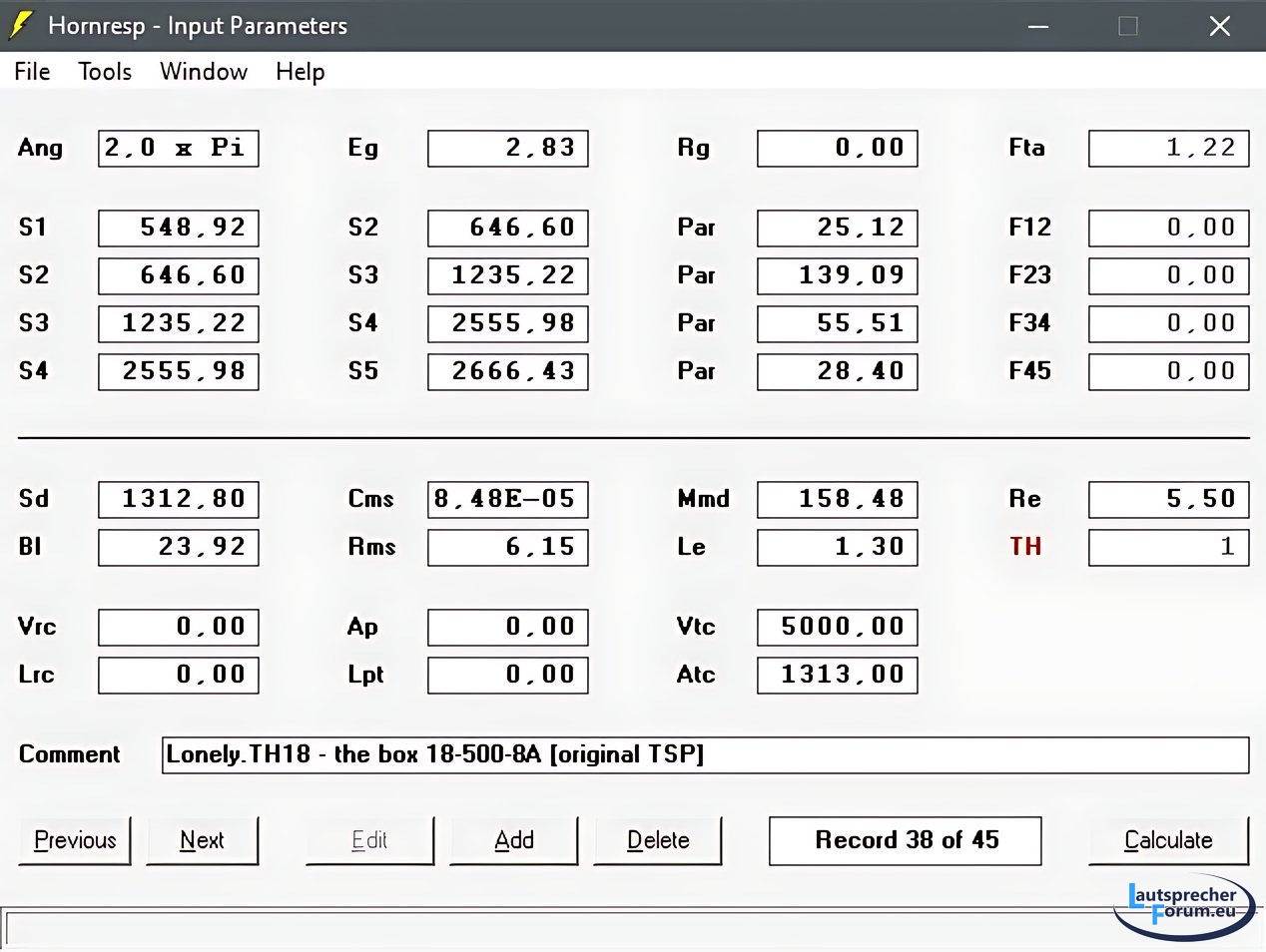The image size is (1266, 952).
Task: Open the Window menu
Action: pyautogui.click(x=204, y=72)
